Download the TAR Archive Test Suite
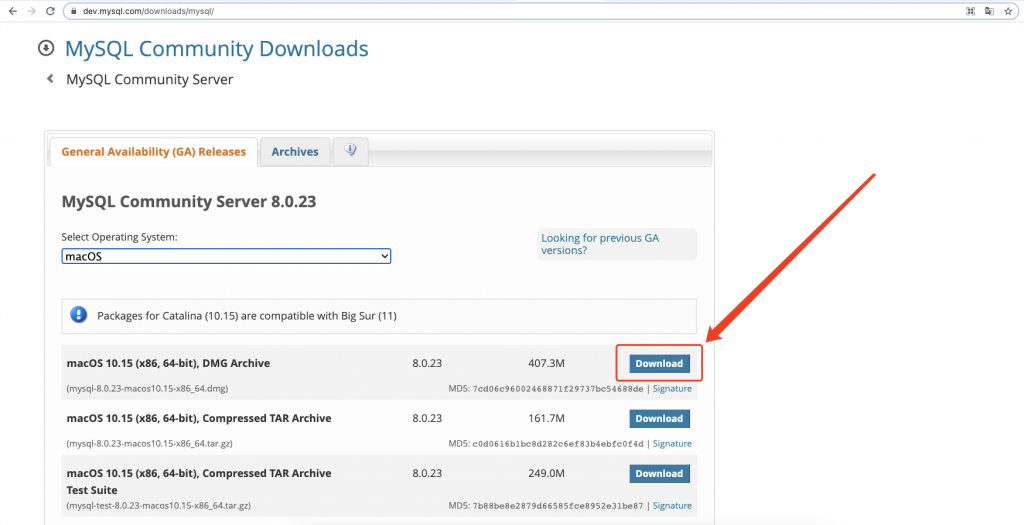The image size is (1024, 525). click(660, 473)
